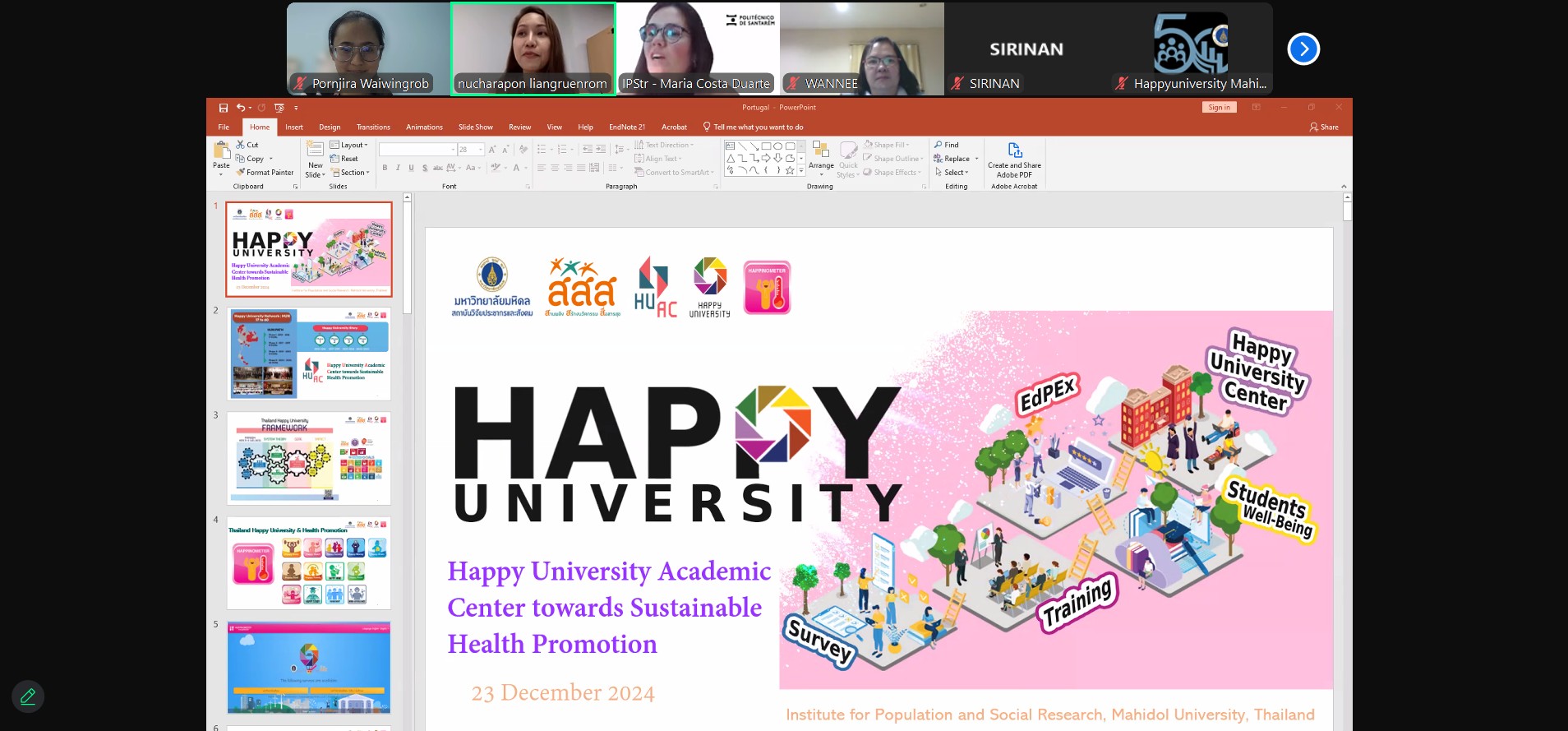Open the File menu
1568x731 pixels.
pos(224,127)
